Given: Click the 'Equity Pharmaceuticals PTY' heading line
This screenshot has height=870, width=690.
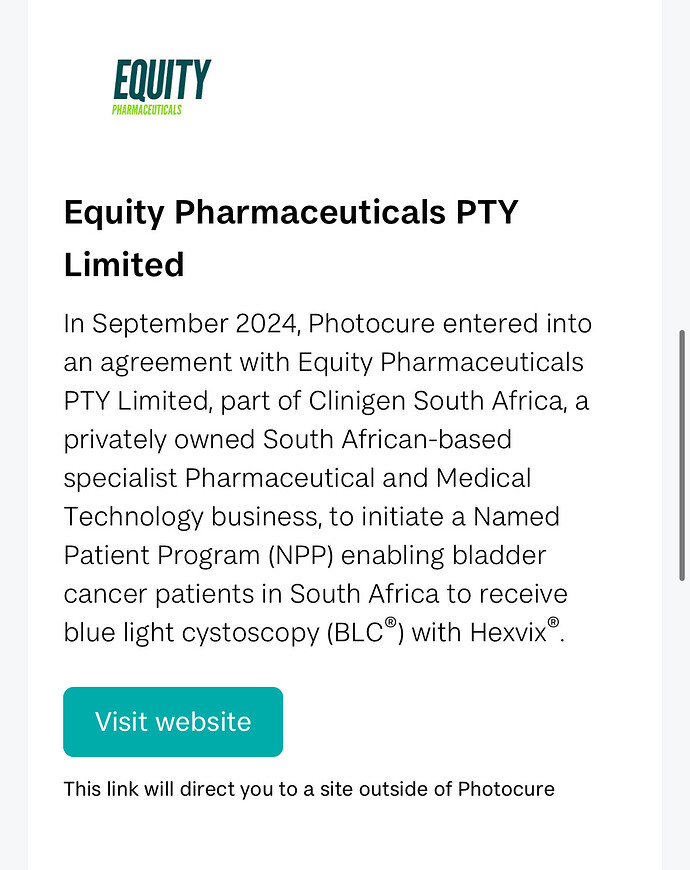Looking at the screenshot, I should coord(291,213).
